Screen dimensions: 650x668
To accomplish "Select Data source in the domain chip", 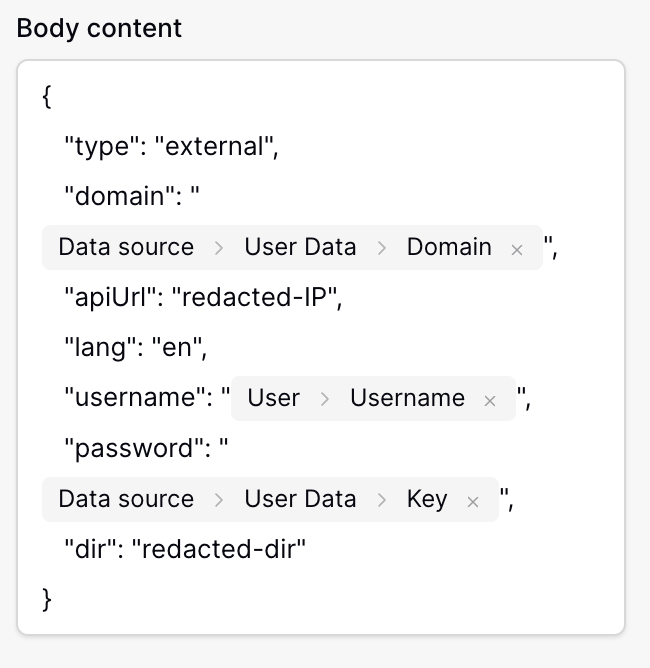I will 126,247.
